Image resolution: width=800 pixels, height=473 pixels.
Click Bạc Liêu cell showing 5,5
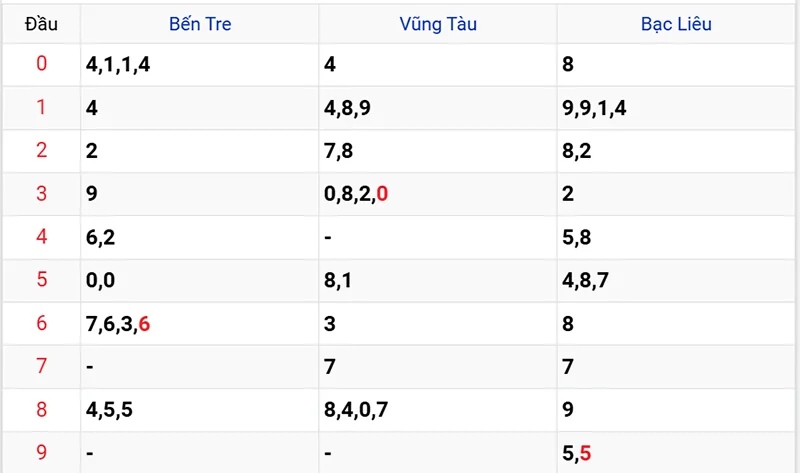point(577,452)
